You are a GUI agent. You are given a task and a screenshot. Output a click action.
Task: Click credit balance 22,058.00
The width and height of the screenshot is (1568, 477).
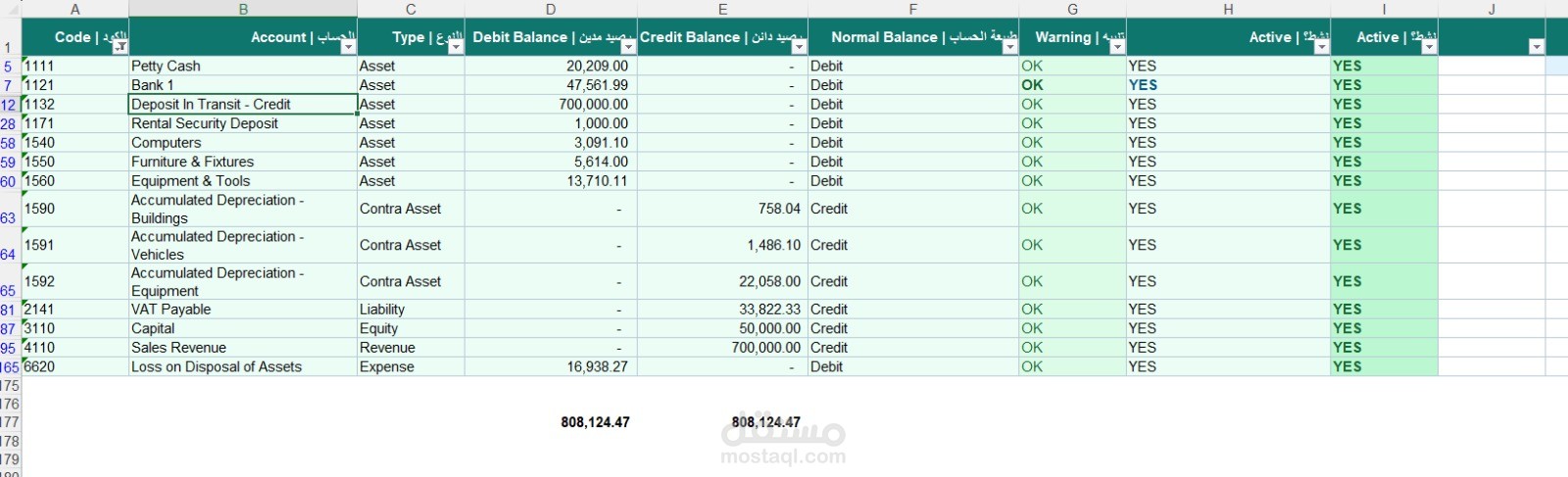pyautogui.click(x=722, y=281)
